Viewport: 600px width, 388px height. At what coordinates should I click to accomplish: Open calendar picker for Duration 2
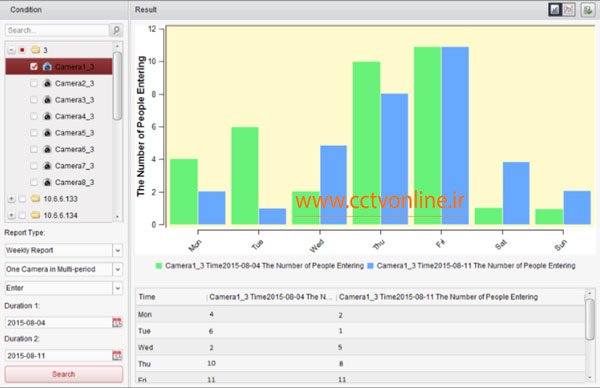(x=117, y=355)
